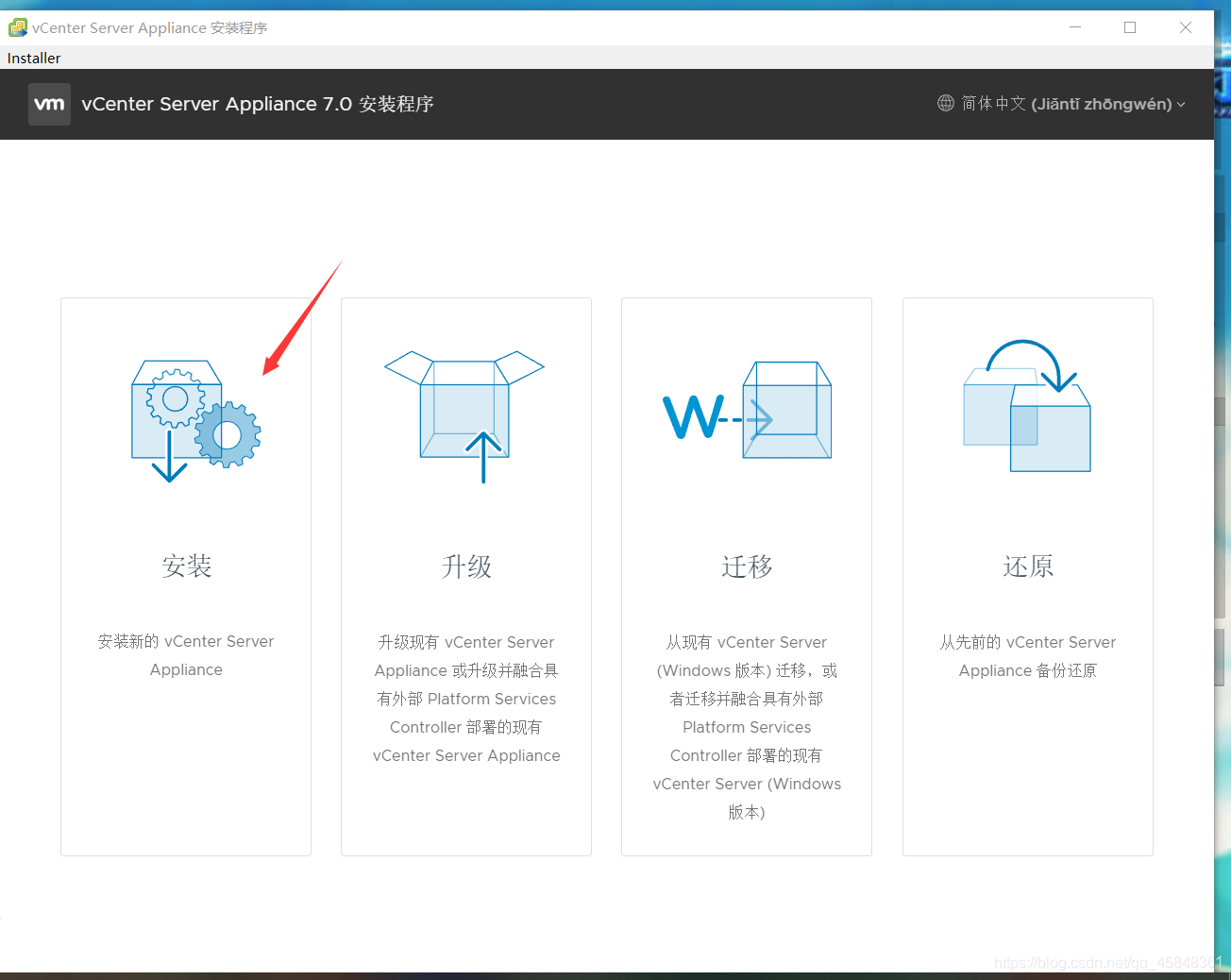Click '安装新的 vCenter Server Appliance' description
Image resolution: width=1231 pixels, height=980 pixels.
click(x=186, y=655)
